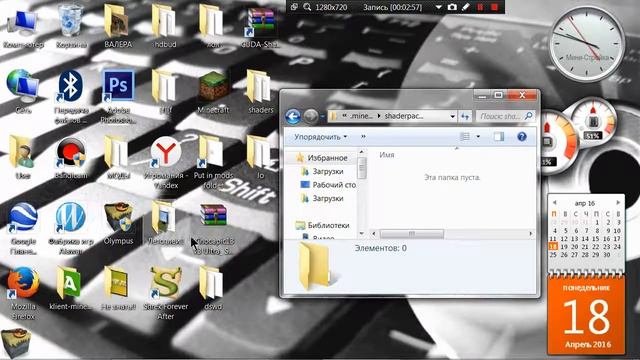This screenshot has height=360, width=640.
Task: Focus the Explorer search box
Action: pyautogui.click(x=506, y=116)
